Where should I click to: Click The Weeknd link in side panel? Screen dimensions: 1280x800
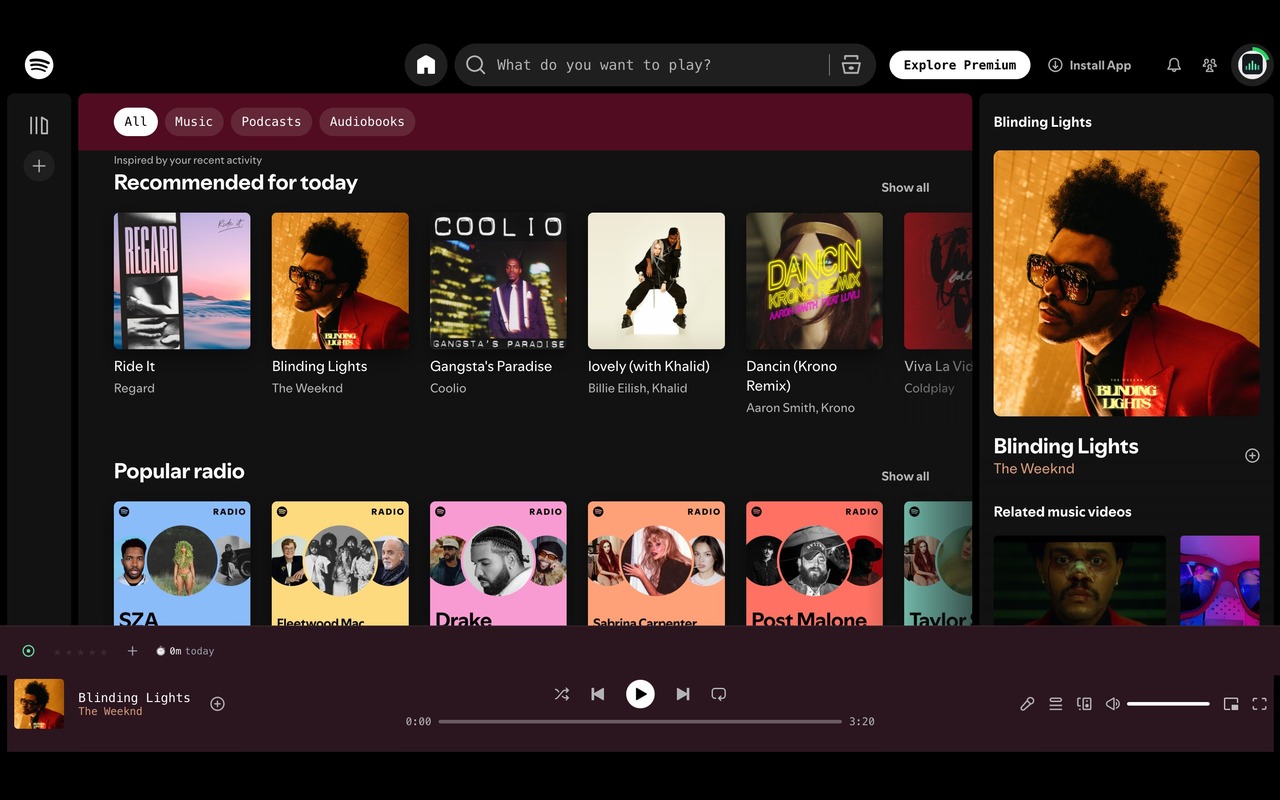pyautogui.click(x=1034, y=468)
